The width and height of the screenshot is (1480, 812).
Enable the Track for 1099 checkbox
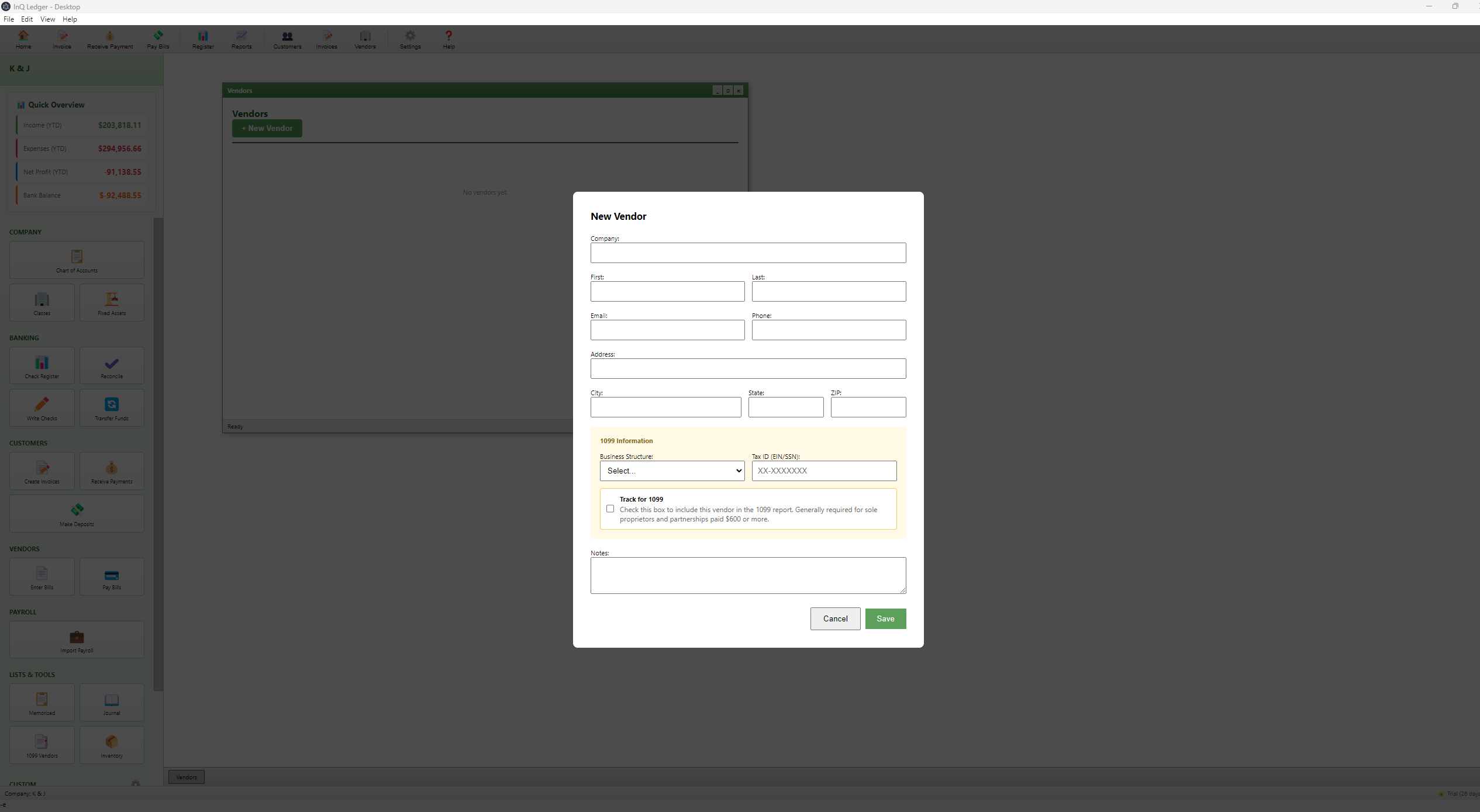point(610,509)
